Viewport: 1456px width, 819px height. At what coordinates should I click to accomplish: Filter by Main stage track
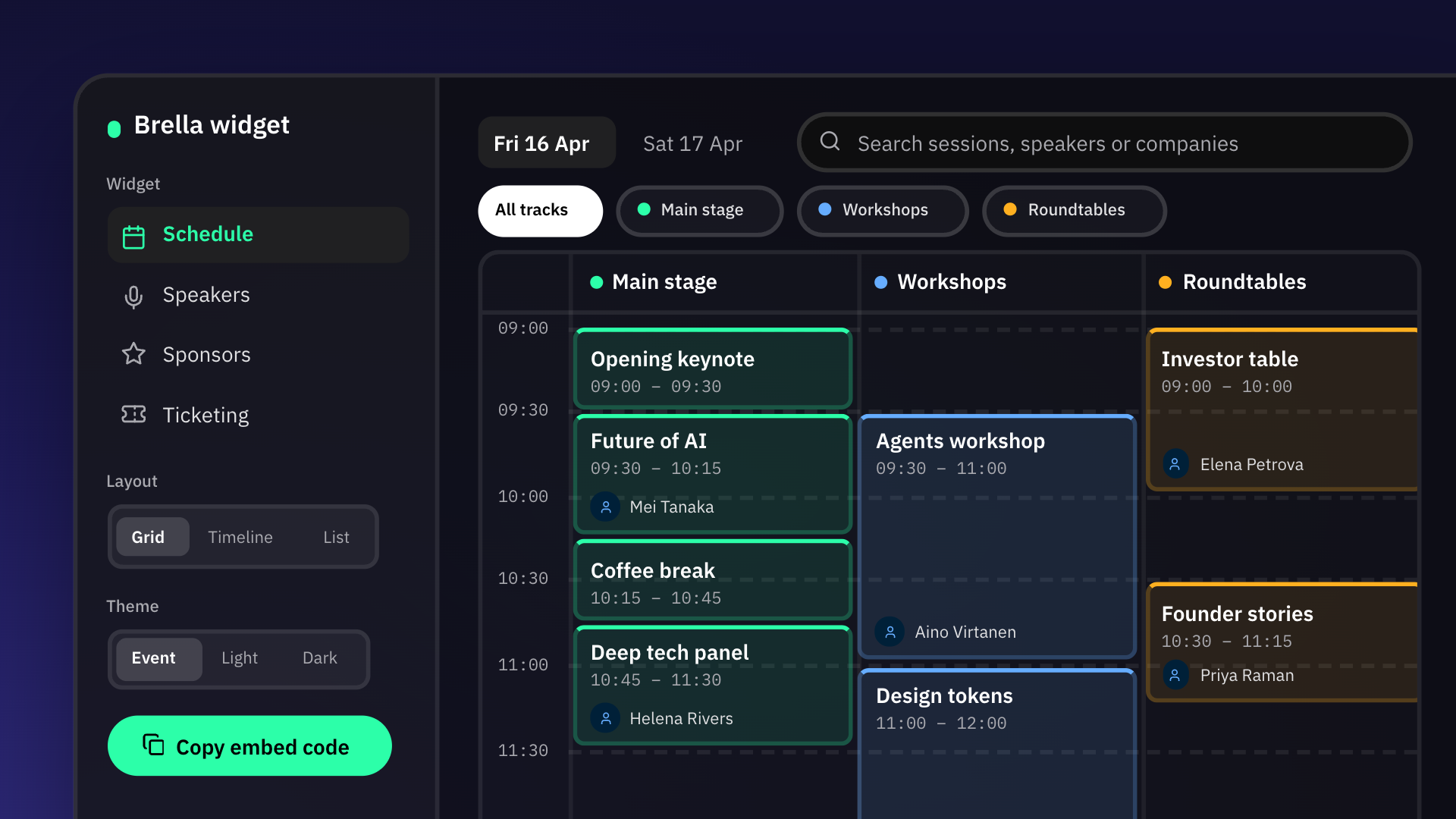pos(700,211)
